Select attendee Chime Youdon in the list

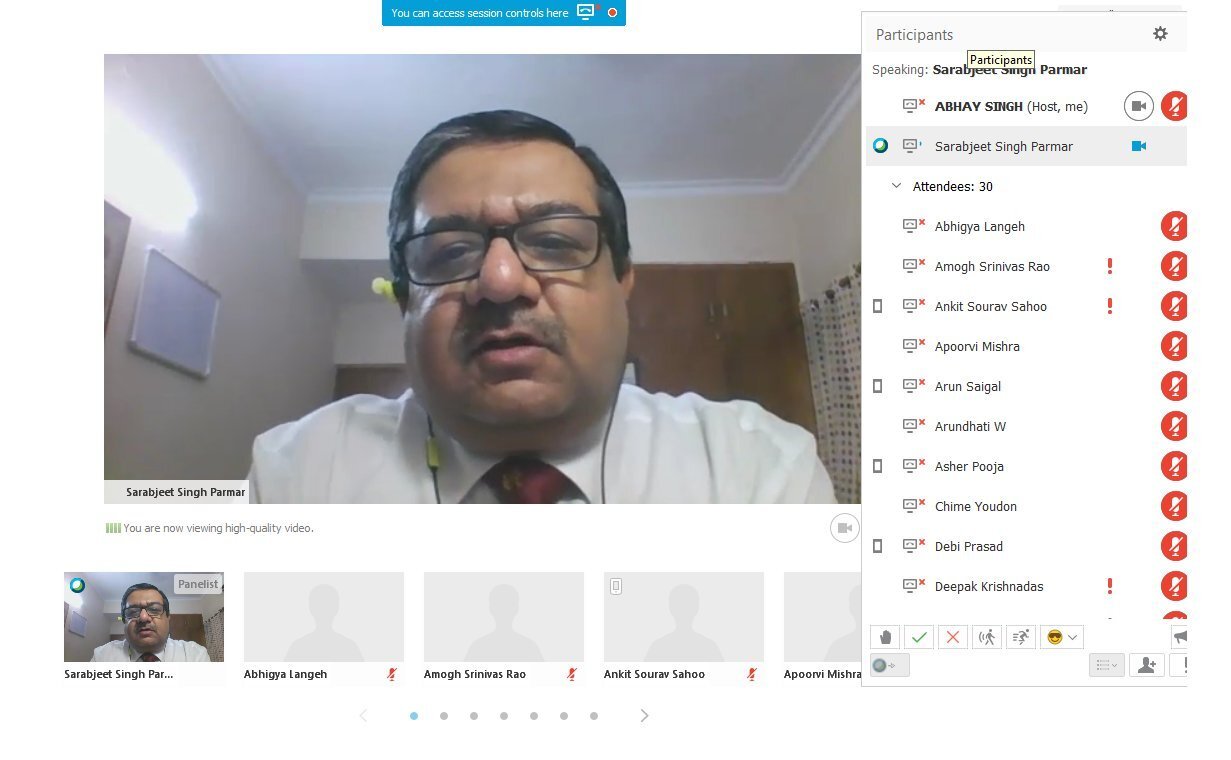click(x=975, y=506)
